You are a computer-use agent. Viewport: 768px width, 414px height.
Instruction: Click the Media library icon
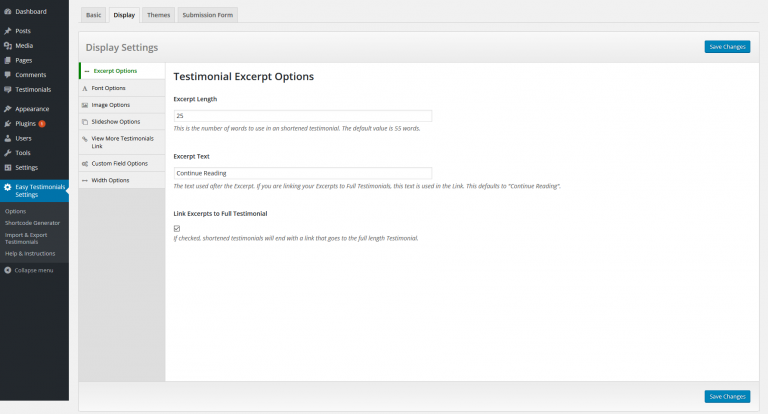(x=8, y=45)
